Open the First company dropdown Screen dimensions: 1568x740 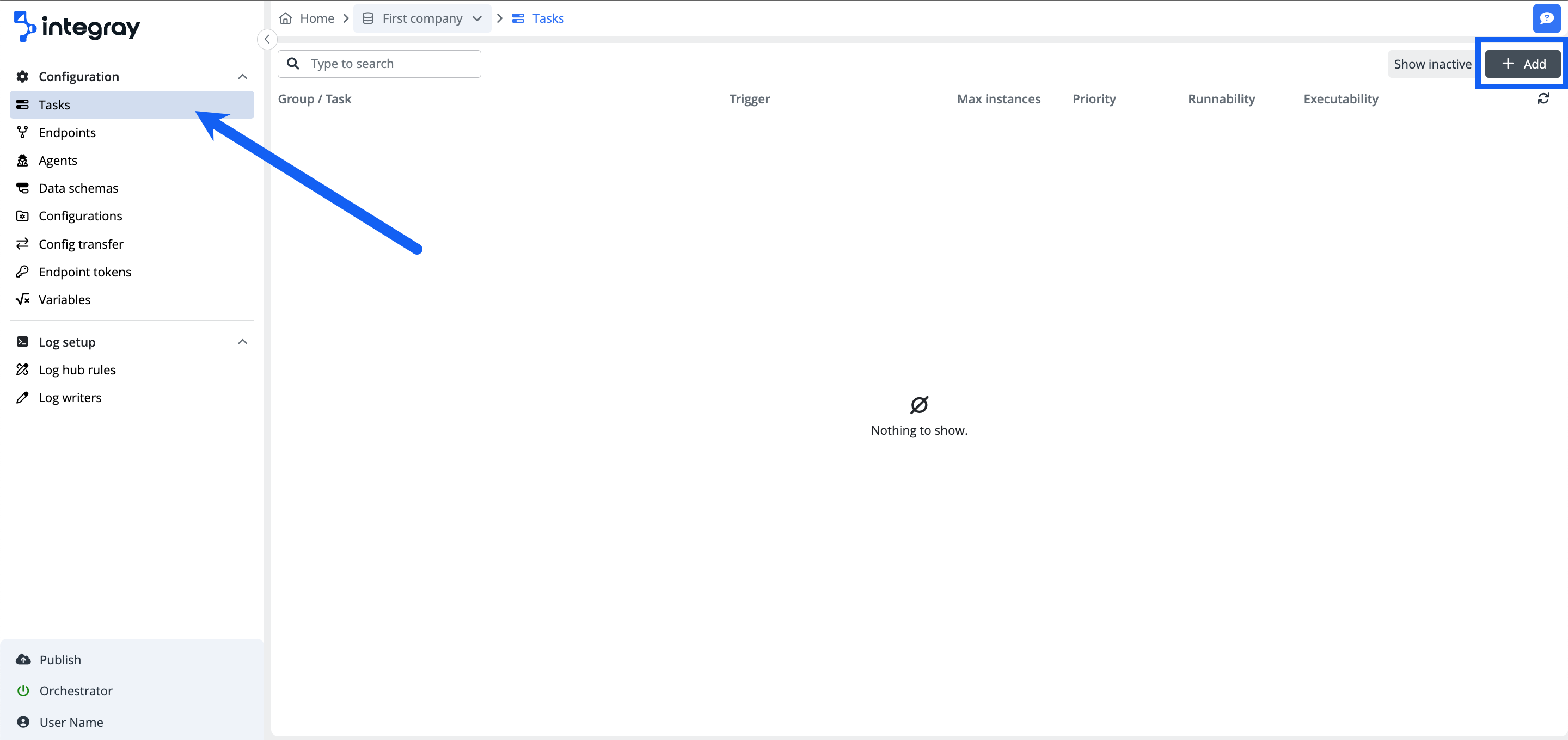[x=477, y=18]
